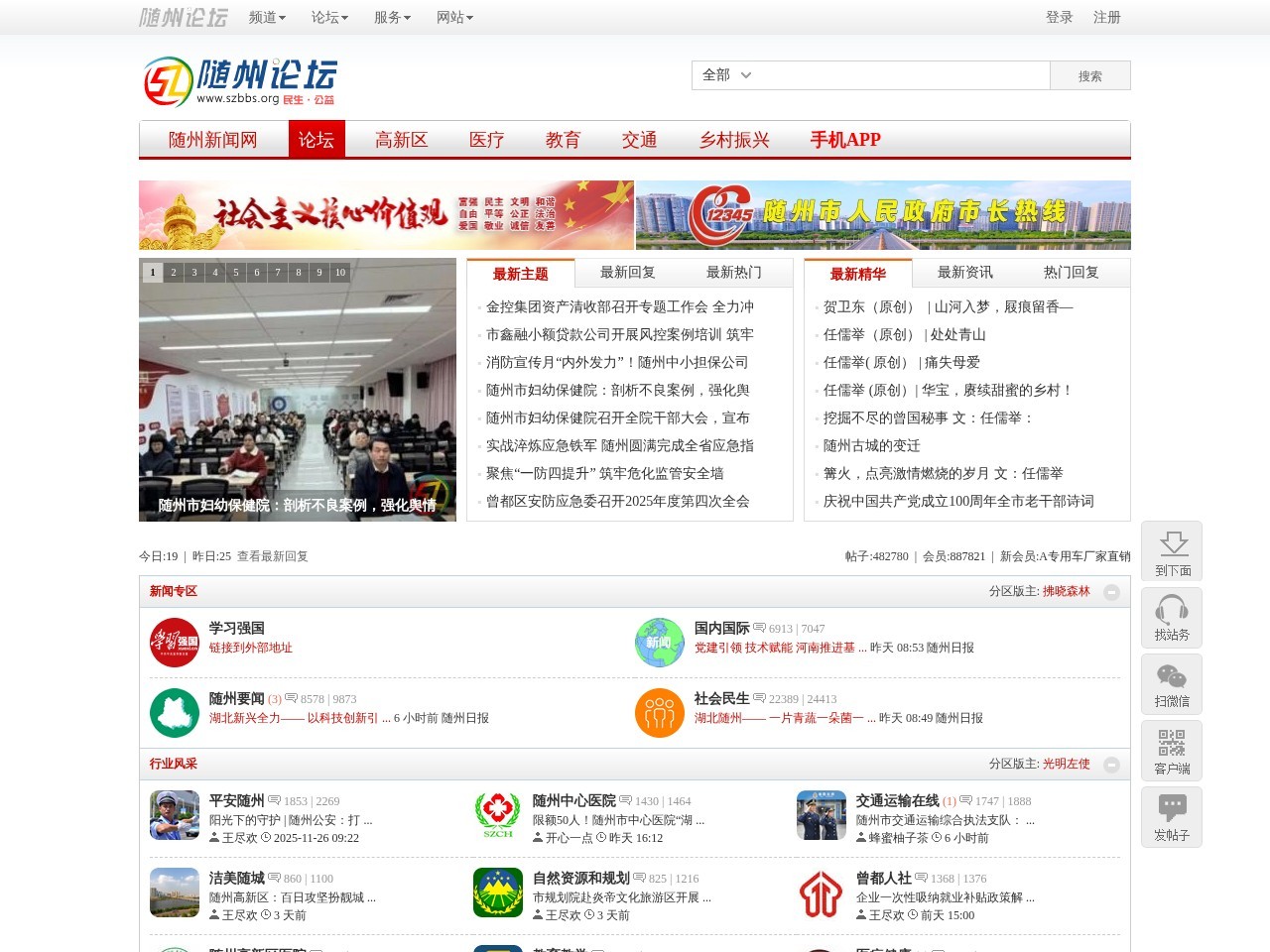This screenshot has width=1270, height=952.
Task: Click the 随州中心医院 hospital forum icon
Action: (x=498, y=813)
